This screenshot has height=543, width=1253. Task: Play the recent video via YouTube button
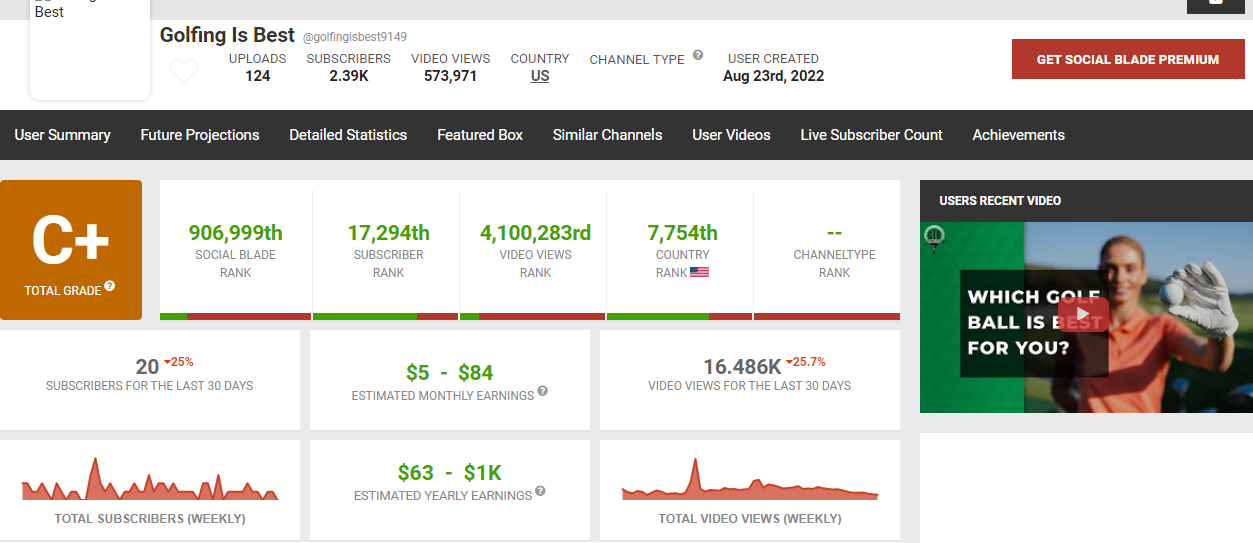(x=1084, y=316)
